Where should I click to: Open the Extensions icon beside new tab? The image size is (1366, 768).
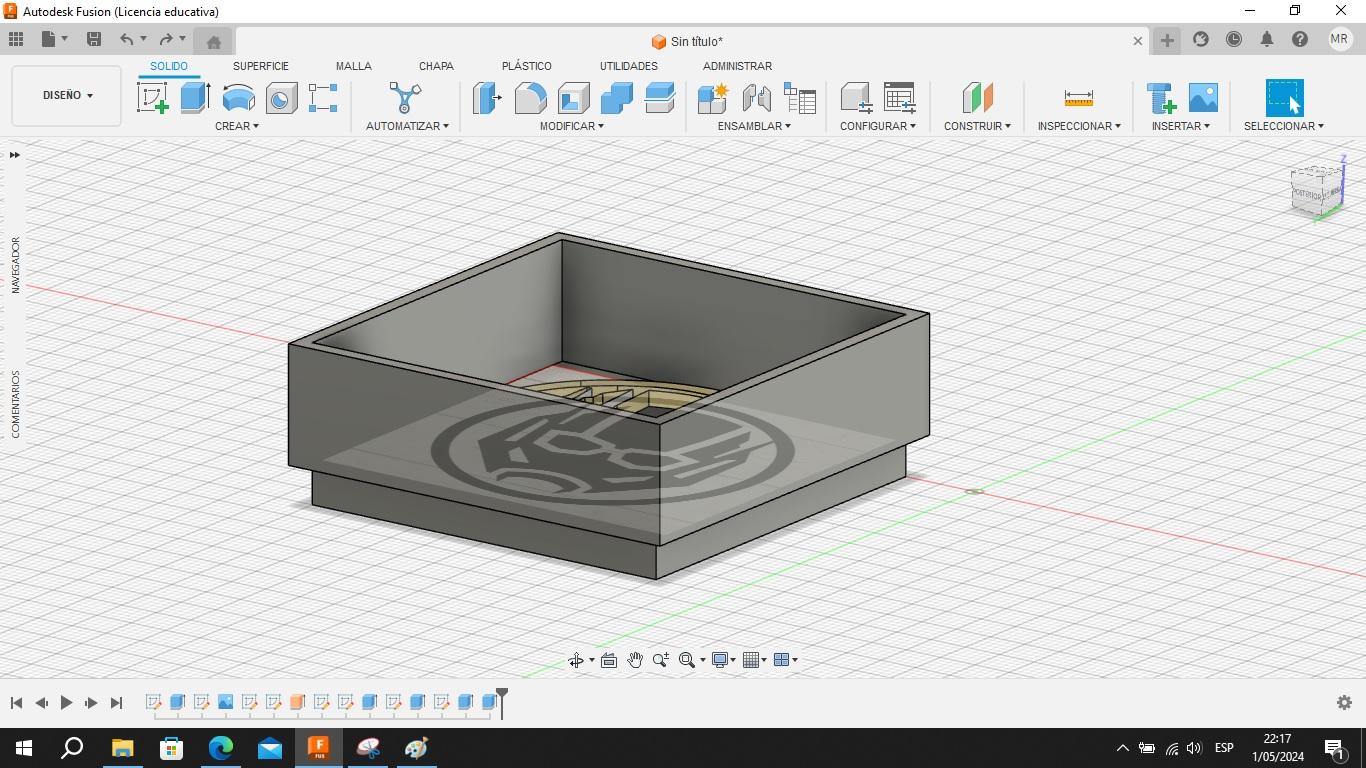tap(1201, 39)
